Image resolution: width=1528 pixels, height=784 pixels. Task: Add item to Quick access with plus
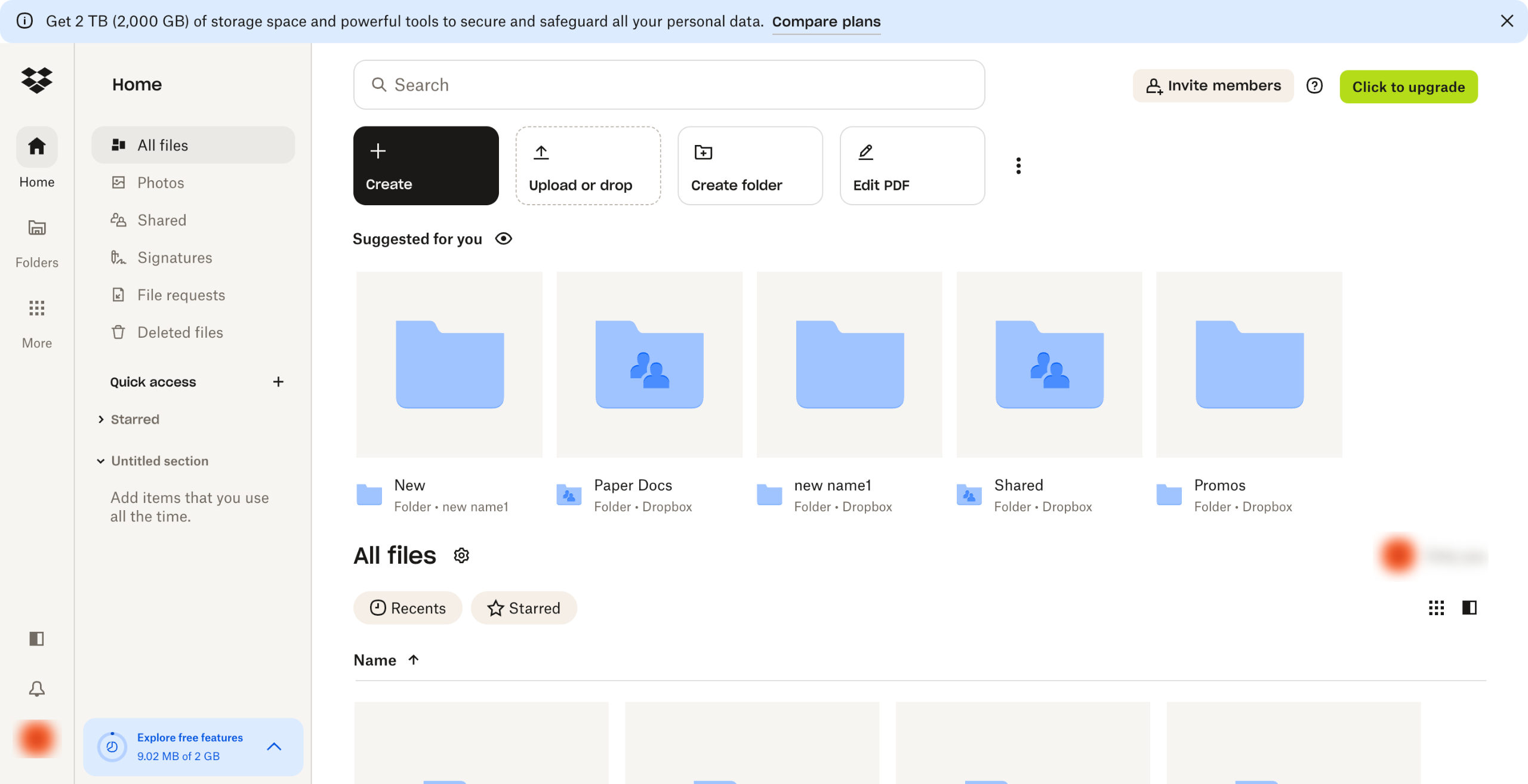click(278, 382)
